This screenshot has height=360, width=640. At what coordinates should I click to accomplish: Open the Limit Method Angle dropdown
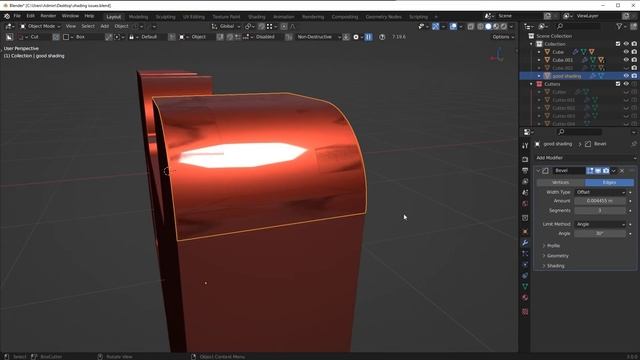click(x=600, y=224)
